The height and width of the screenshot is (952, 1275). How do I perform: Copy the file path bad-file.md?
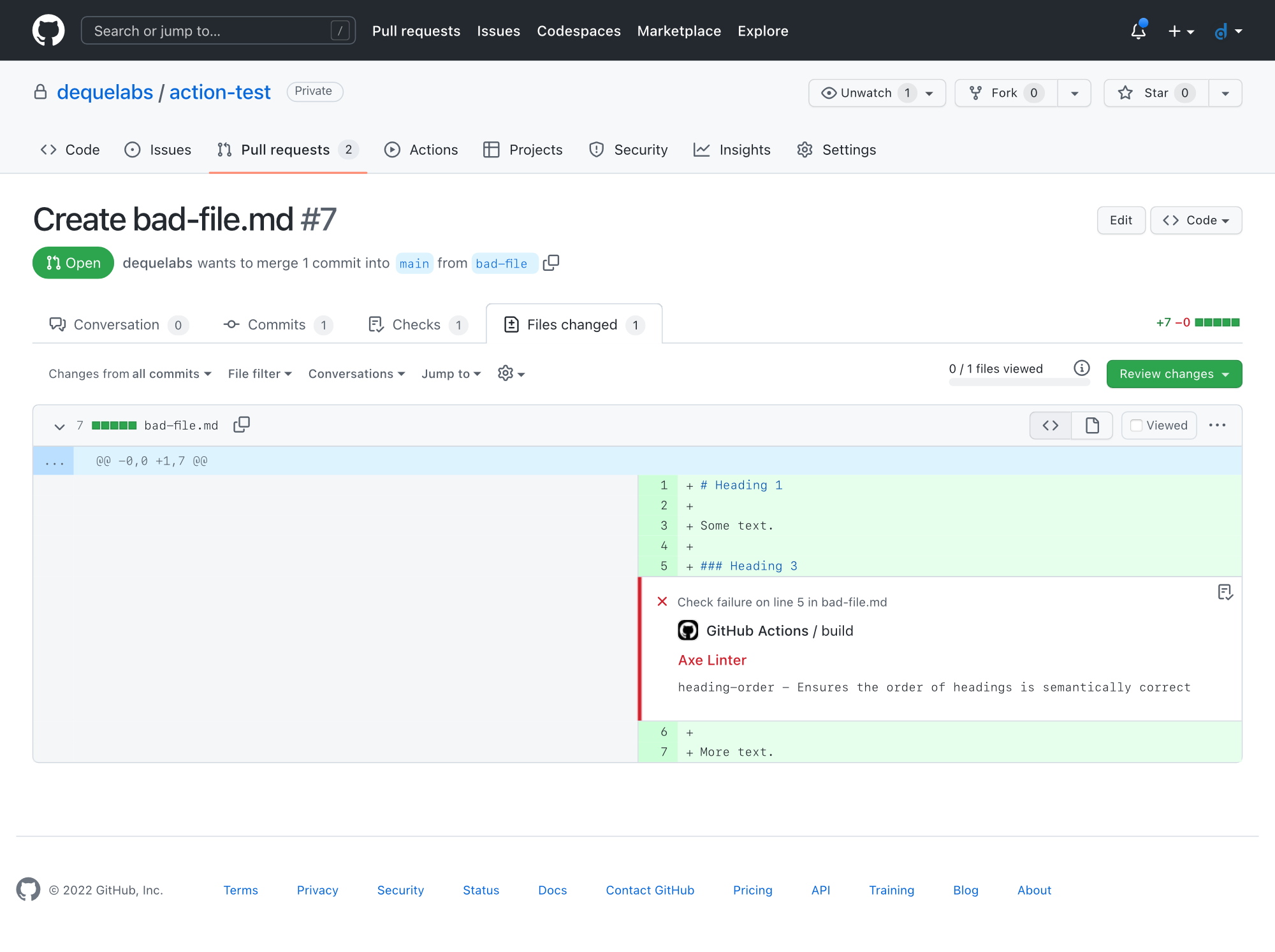[242, 424]
